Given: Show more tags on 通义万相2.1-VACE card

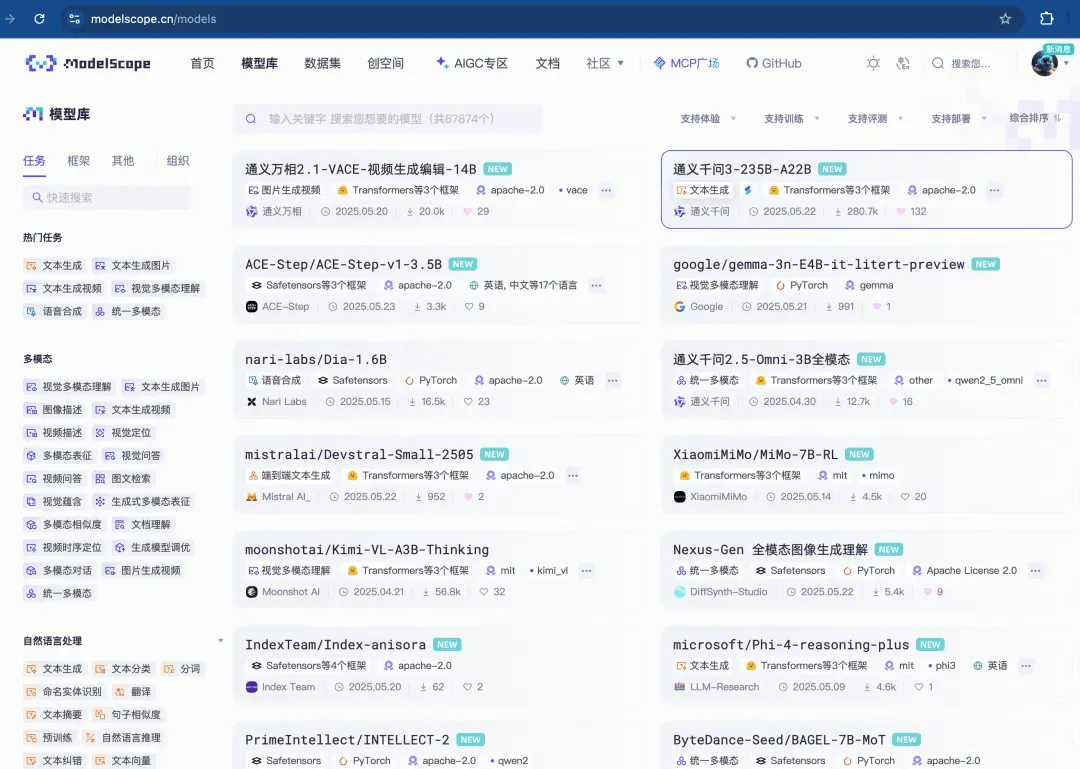Looking at the screenshot, I should point(606,190).
